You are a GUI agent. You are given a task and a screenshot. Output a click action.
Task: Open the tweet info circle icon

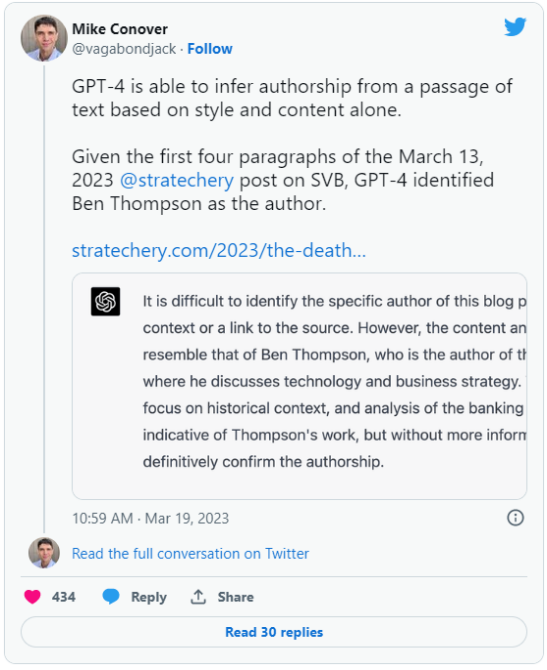click(x=515, y=518)
